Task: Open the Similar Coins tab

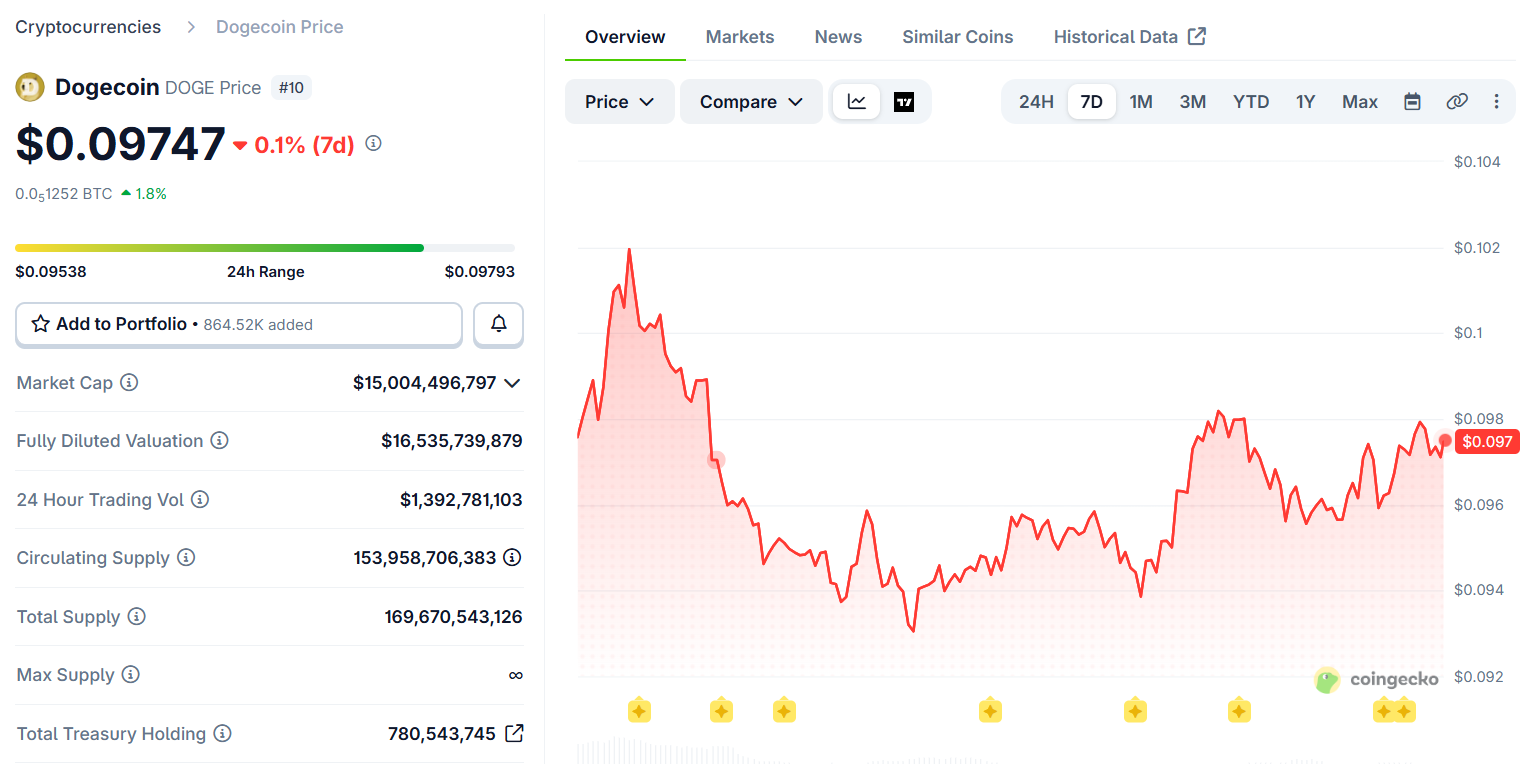Action: tap(957, 36)
